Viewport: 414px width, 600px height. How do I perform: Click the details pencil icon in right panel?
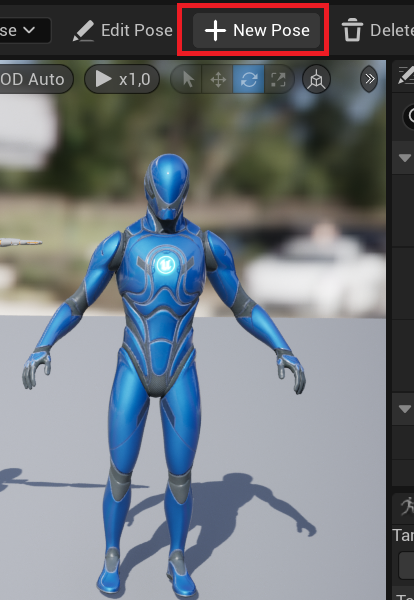(x=406, y=75)
